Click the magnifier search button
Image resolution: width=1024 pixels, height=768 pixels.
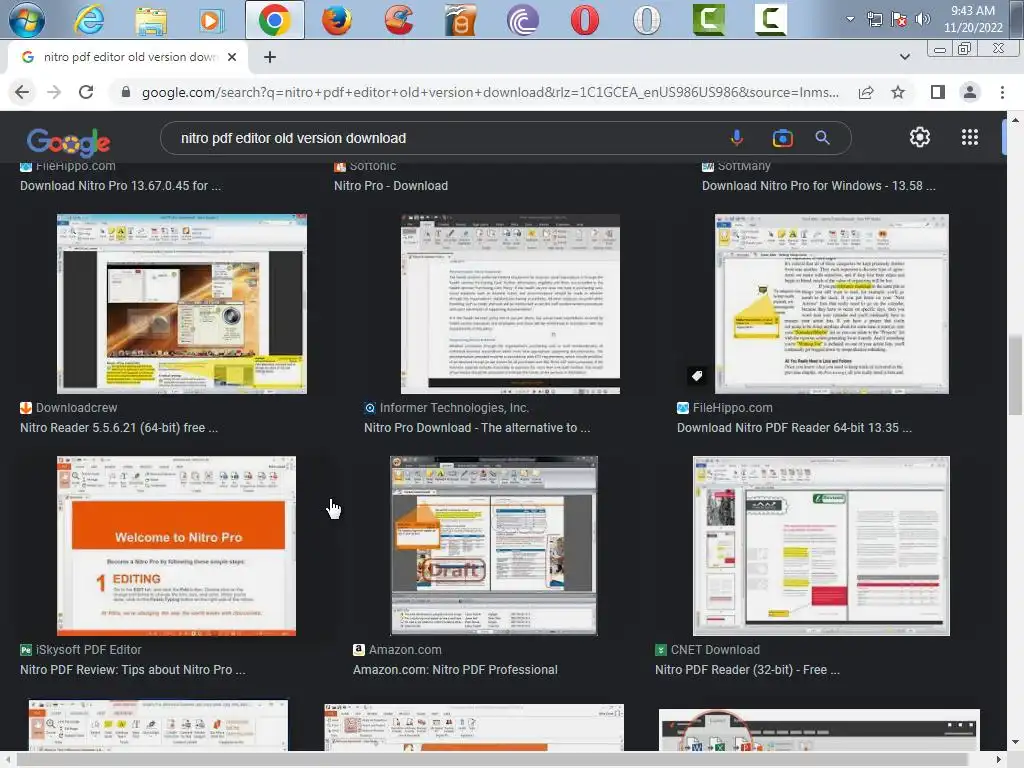[x=822, y=138]
